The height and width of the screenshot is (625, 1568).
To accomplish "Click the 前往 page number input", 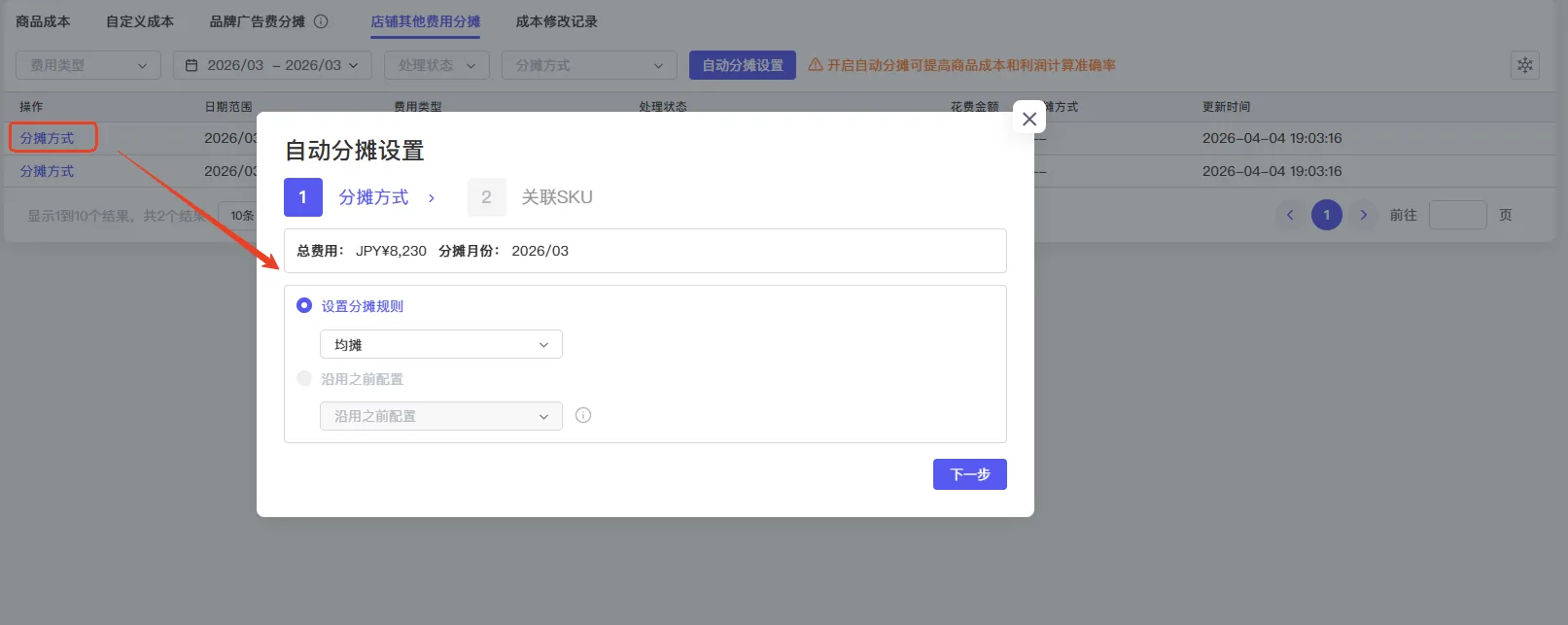I will tap(1458, 215).
